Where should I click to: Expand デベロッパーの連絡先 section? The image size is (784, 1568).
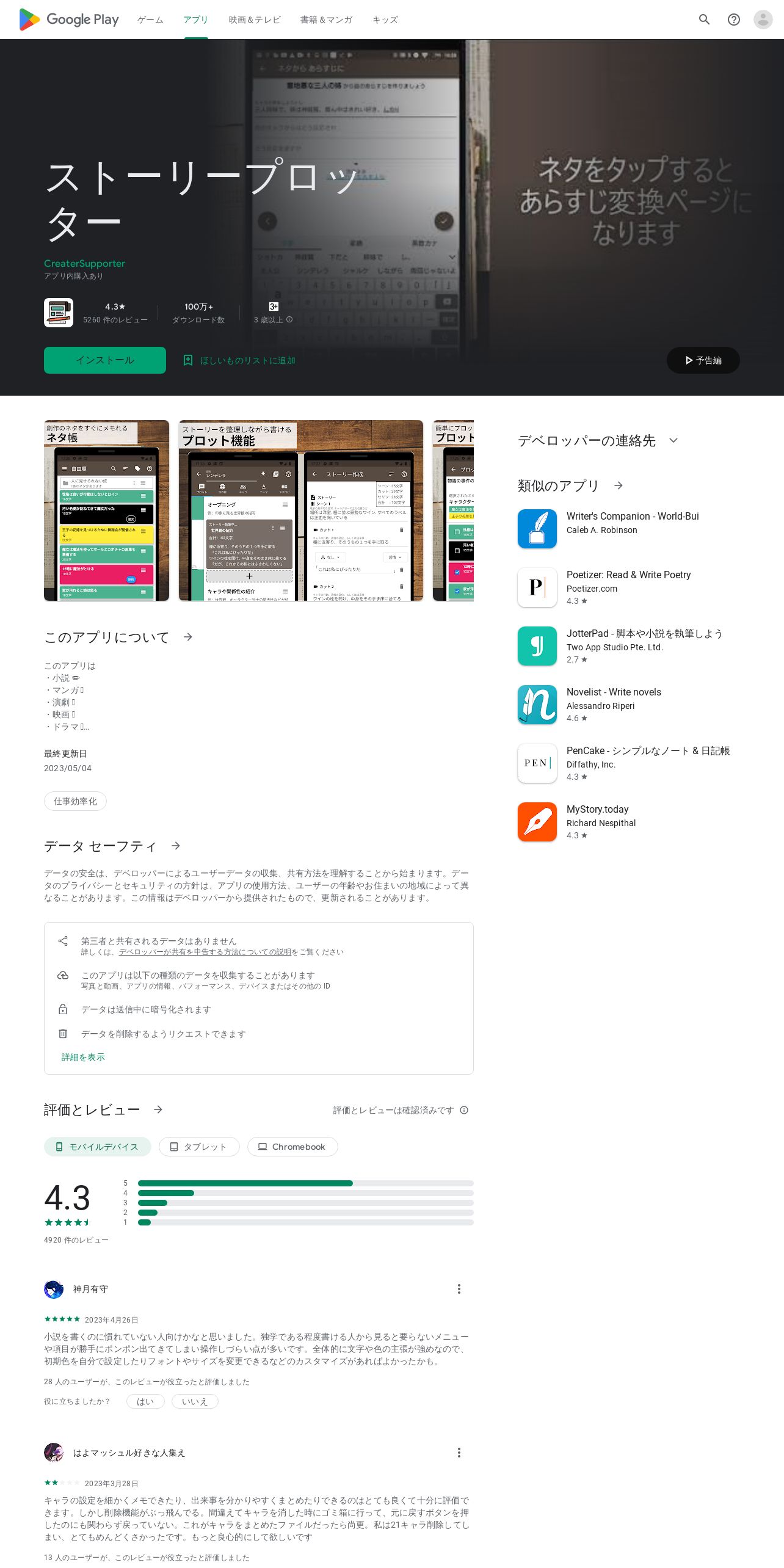(x=673, y=440)
